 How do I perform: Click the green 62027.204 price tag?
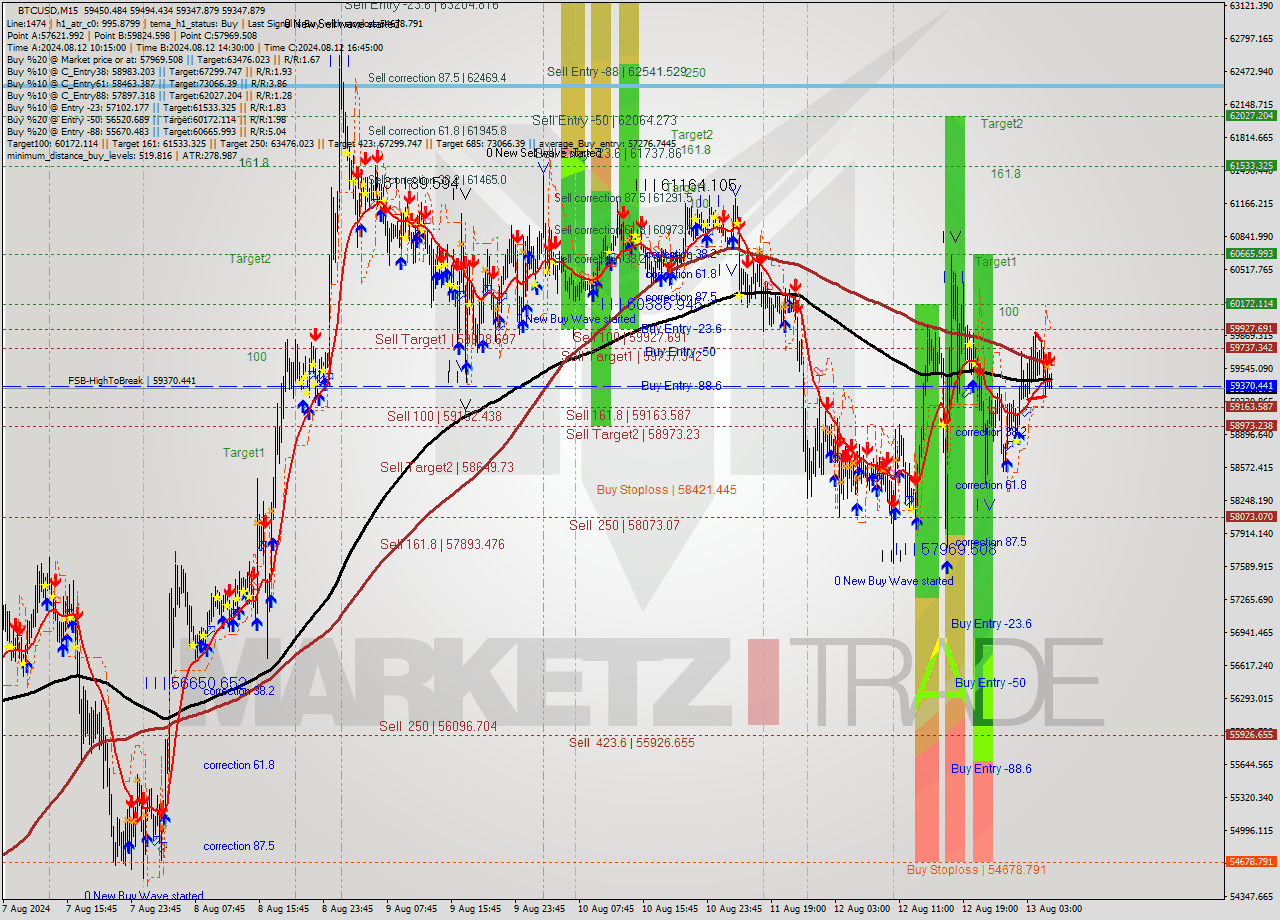tap(1251, 116)
